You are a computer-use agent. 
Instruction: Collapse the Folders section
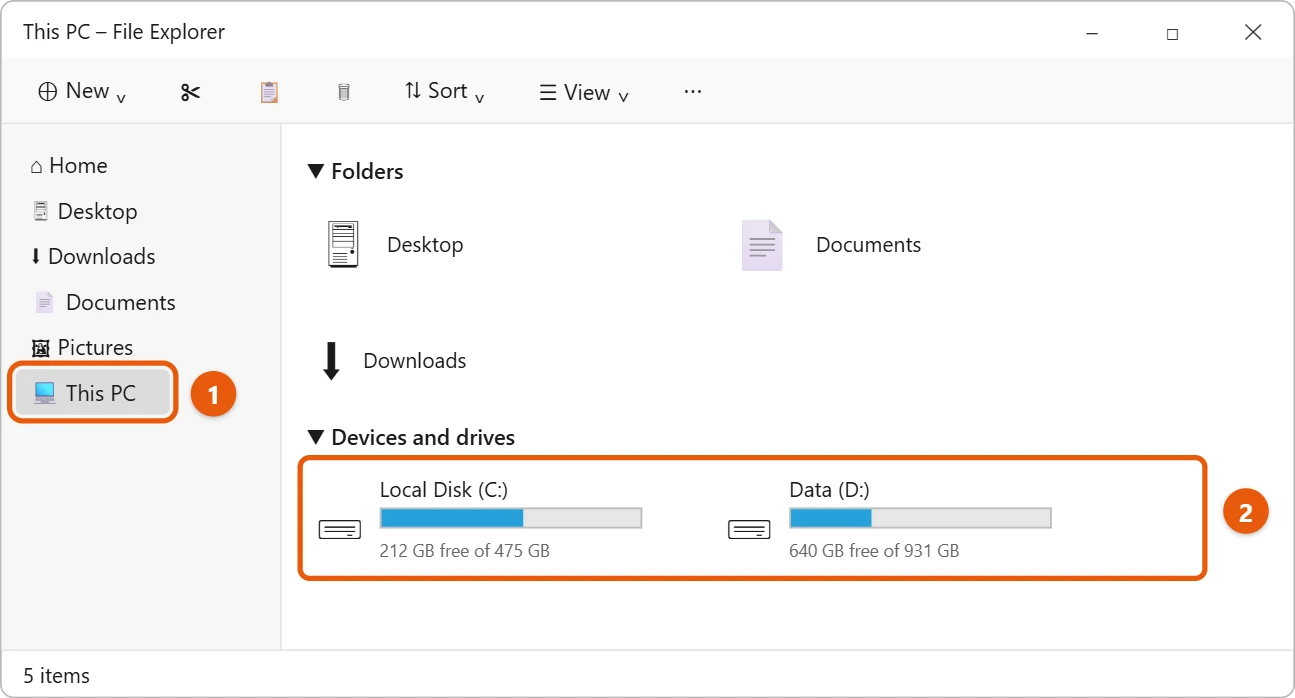coord(316,172)
